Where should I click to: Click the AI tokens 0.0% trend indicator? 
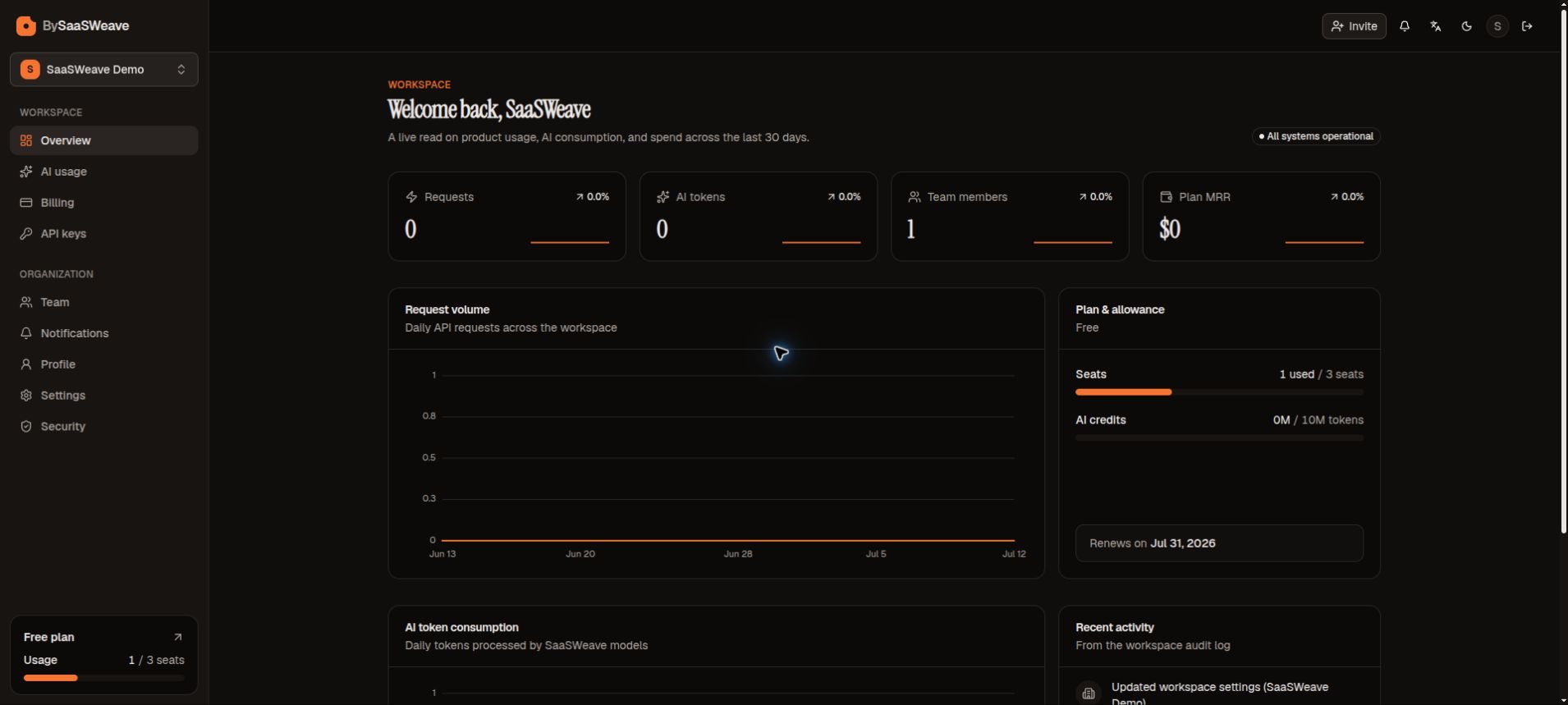844,197
